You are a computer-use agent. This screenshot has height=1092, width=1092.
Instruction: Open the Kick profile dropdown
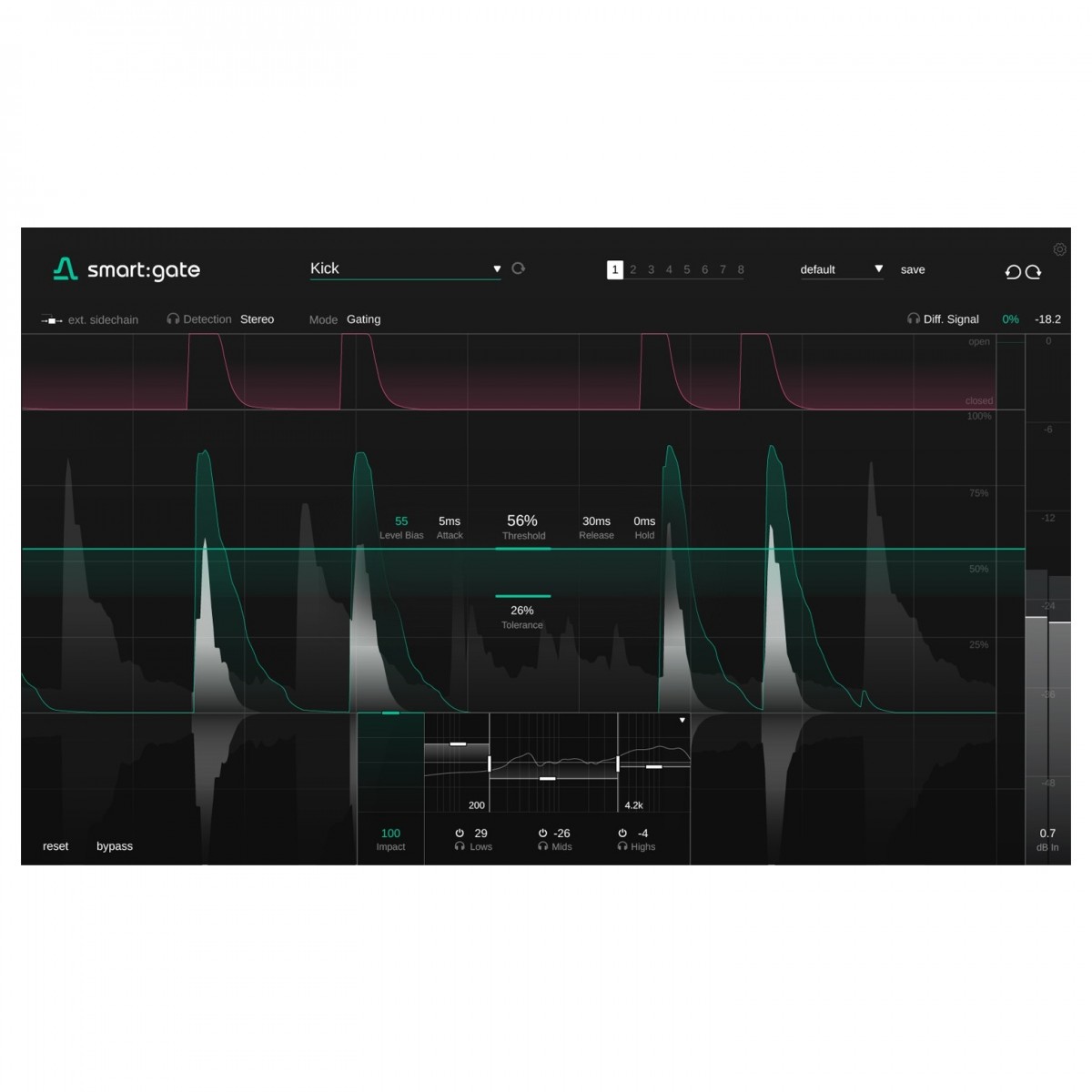497,269
